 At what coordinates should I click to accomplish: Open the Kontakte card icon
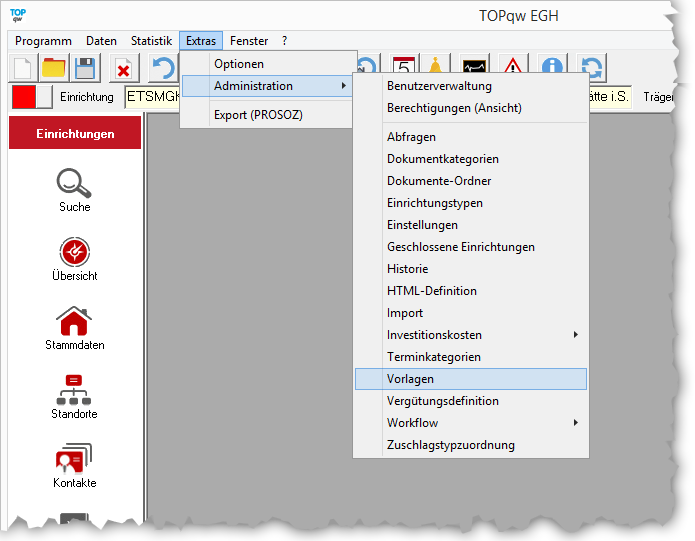[74, 459]
